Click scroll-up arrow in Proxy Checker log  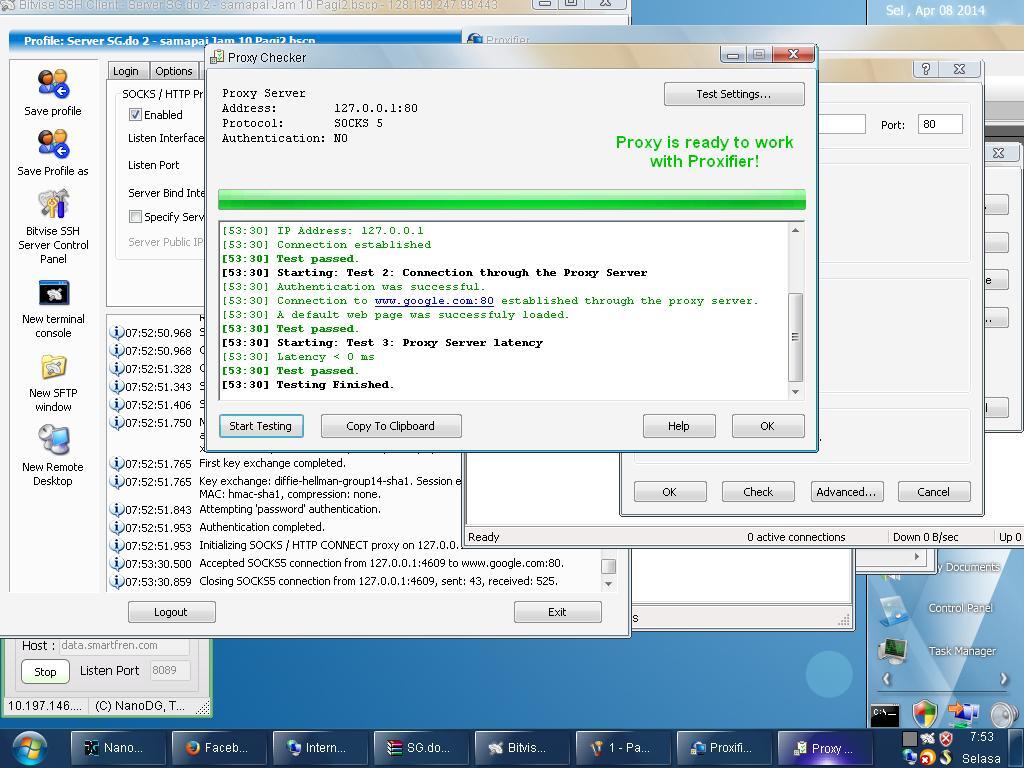coord(795,231)
